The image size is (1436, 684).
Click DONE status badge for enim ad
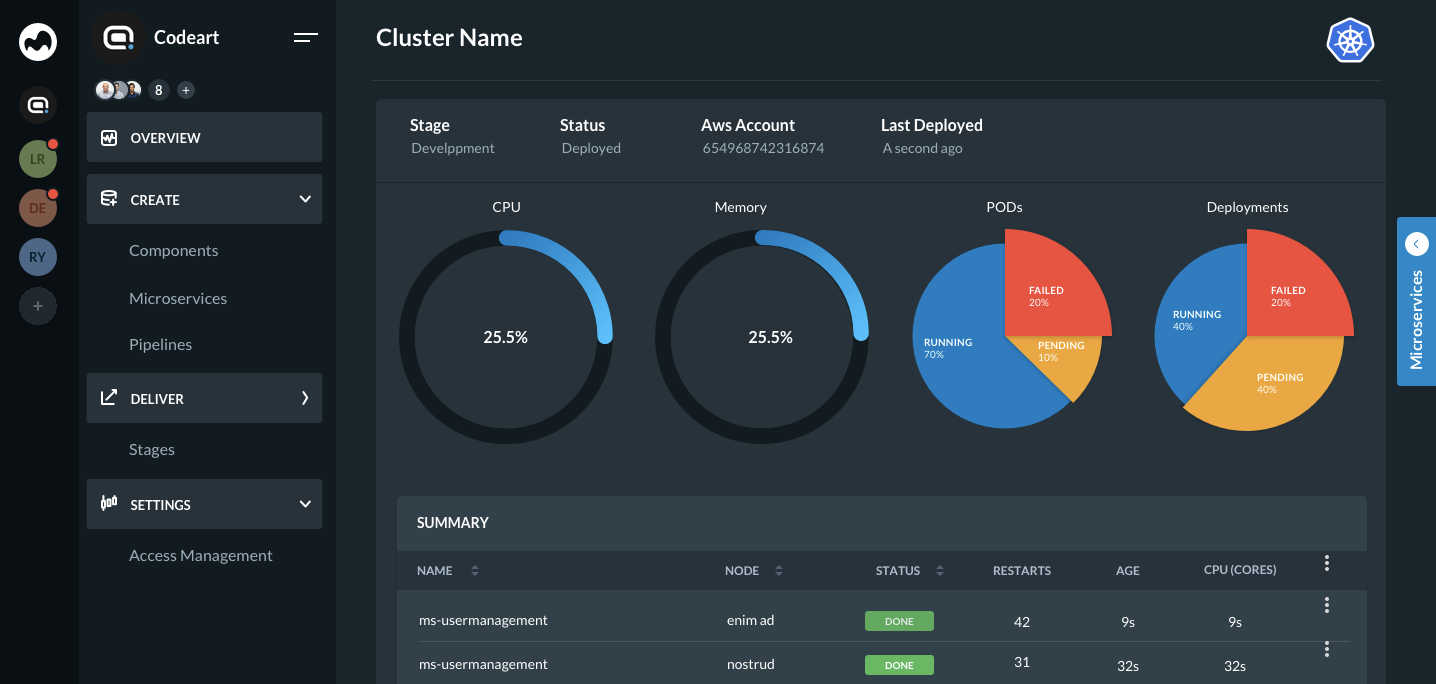coord(899,621)
